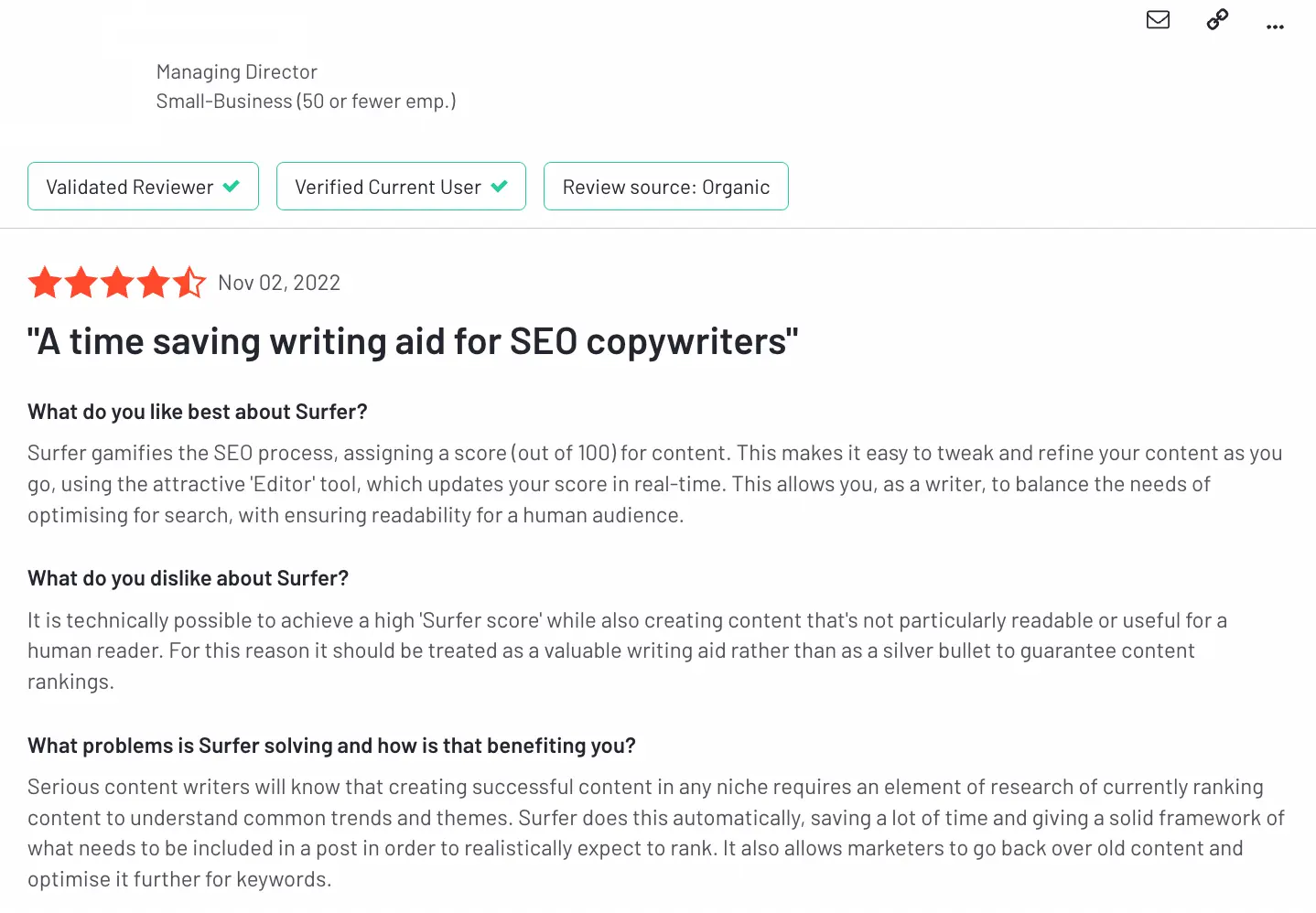This screenshot has width=1316, height=913.
Task: Click the third rating star
Action: pyautogui.click(x=117, y=283)
